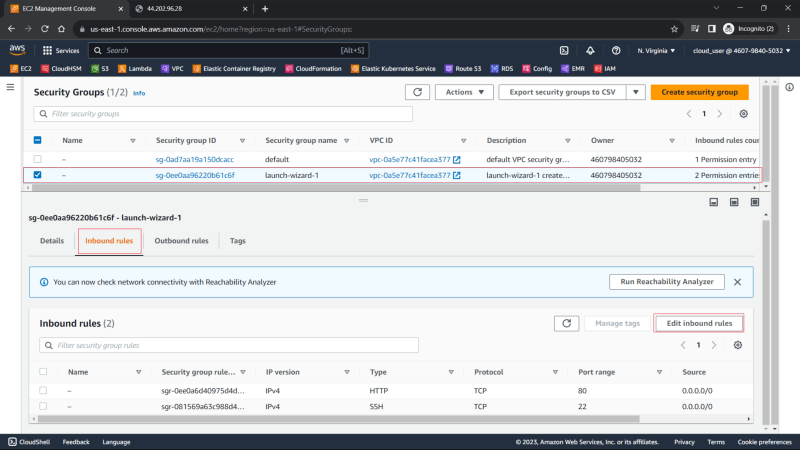Screen dimensions: 800x450
Task: Sort by Security group name column arrow
Action: [x=346, y=141]
